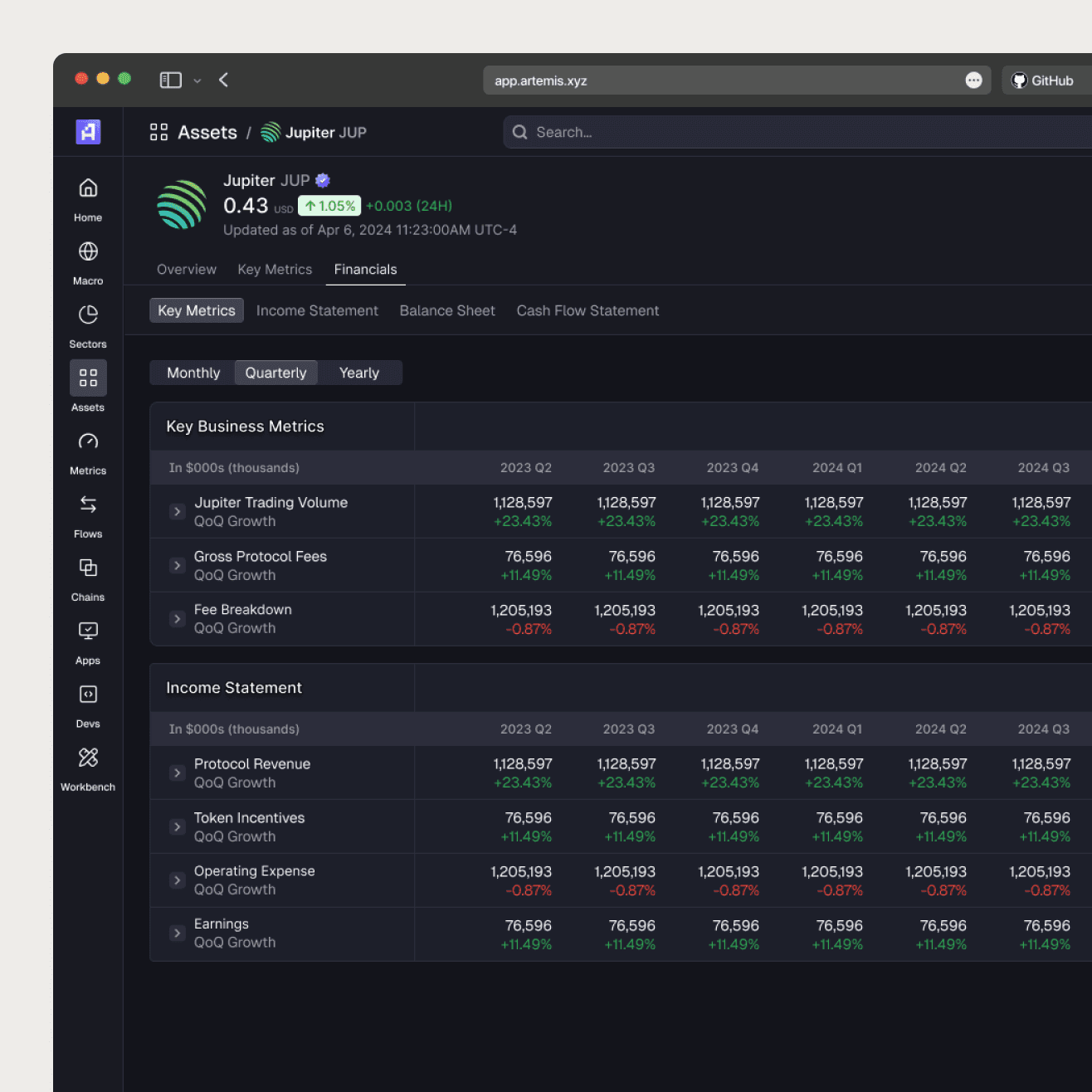1092x1092 pixels.
Task: Click the 2024 Q3 column header in Key Business Metrics
Action: click(x=1044, y=468)
